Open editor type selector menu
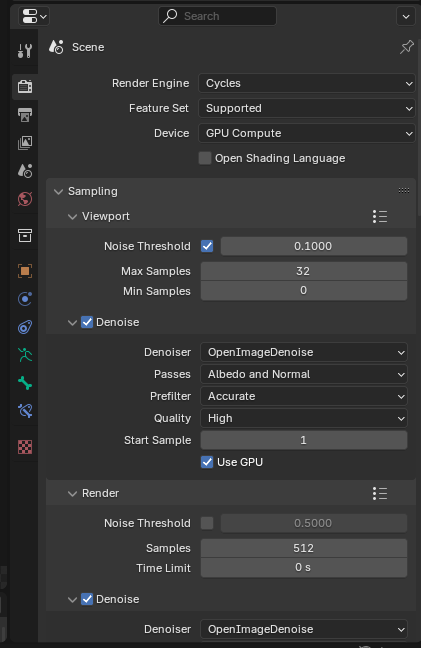The image size is (421, 648). point(34,17)
